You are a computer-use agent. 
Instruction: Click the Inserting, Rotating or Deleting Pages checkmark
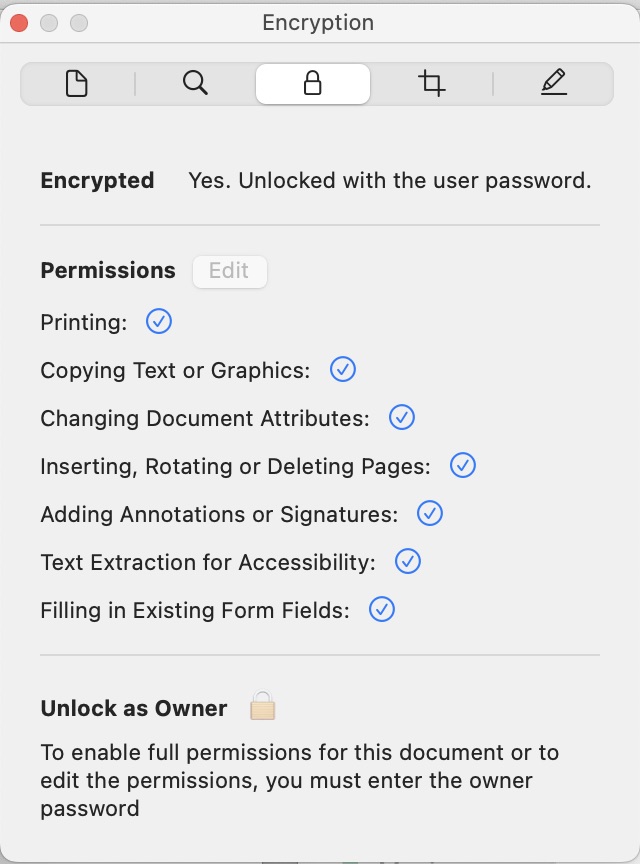point(462,465)
